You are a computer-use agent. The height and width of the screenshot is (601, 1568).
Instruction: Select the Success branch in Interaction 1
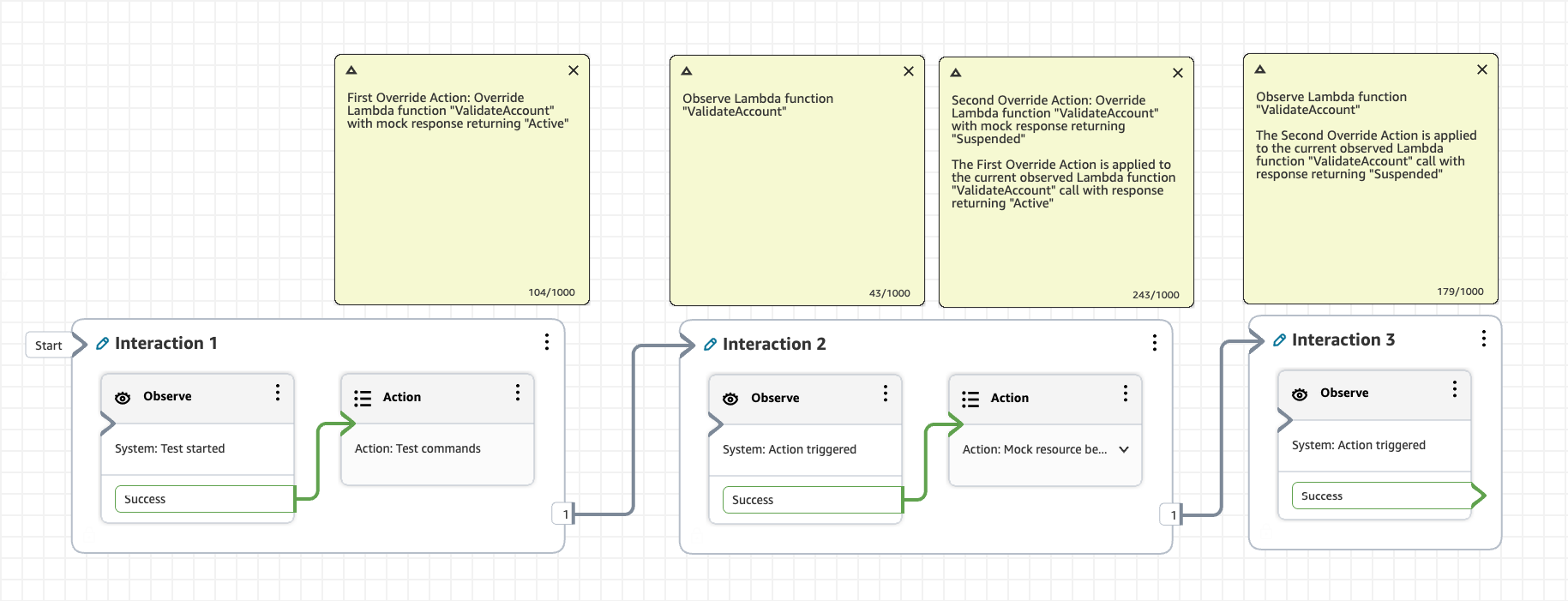[205, 499]
